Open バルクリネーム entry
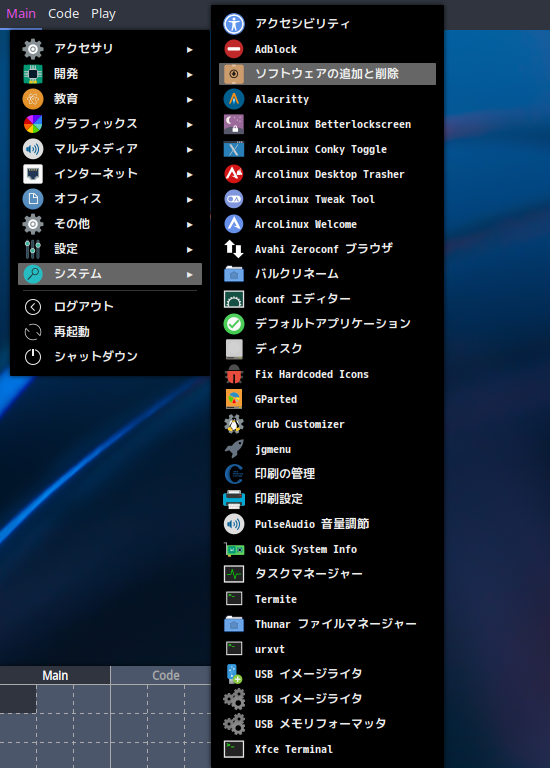Image resolution: width=550 pixels, height=768 pixels. (327, 274)
